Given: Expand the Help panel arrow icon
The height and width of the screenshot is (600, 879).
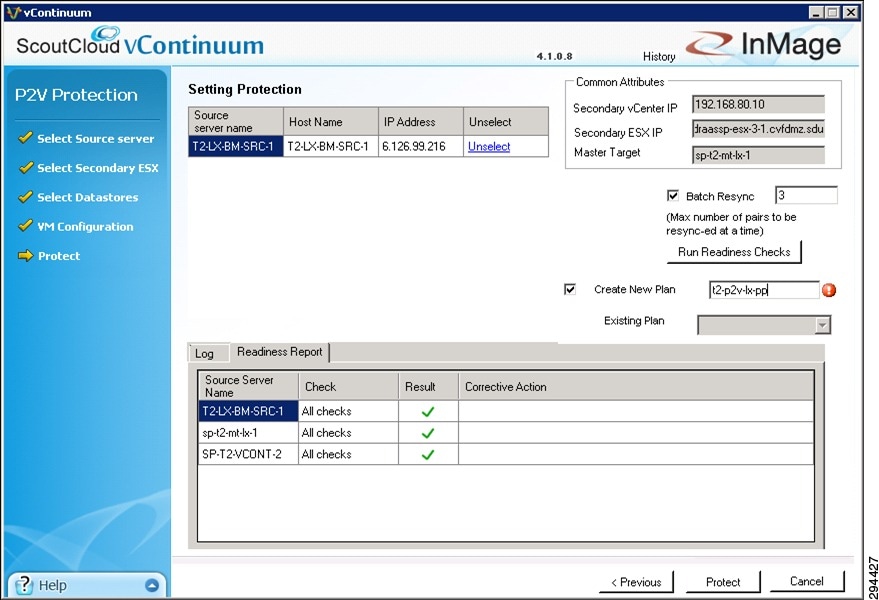Looking at the screenshot, I should pyautogui.click(x=152, y=585).
